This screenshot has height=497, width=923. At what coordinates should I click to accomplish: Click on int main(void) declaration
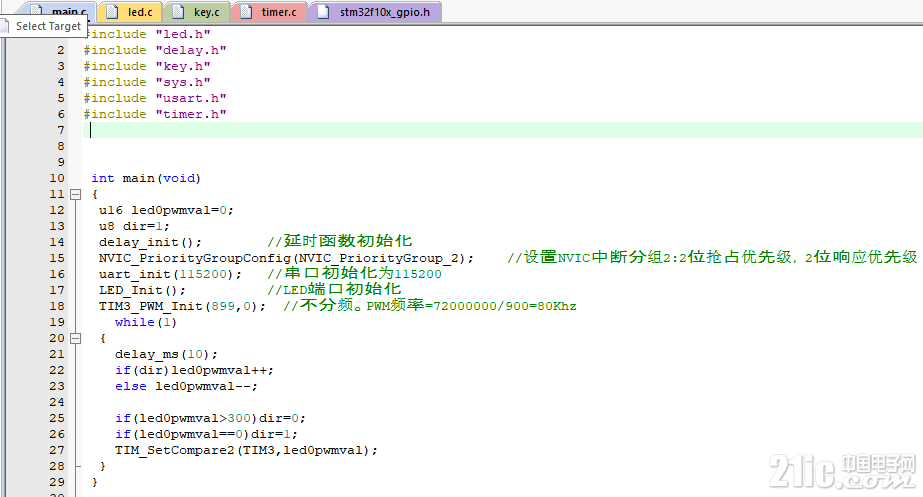click(x=146, y=178)
